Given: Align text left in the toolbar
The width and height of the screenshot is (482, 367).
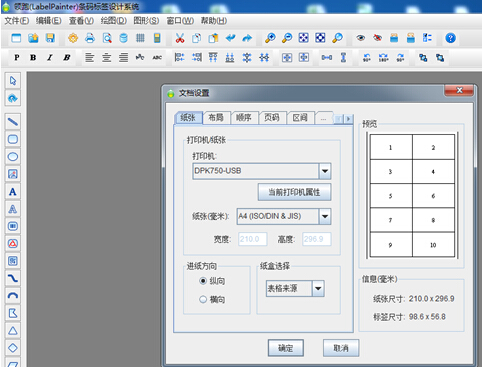Looking at the screenshot, I should 89,58.
